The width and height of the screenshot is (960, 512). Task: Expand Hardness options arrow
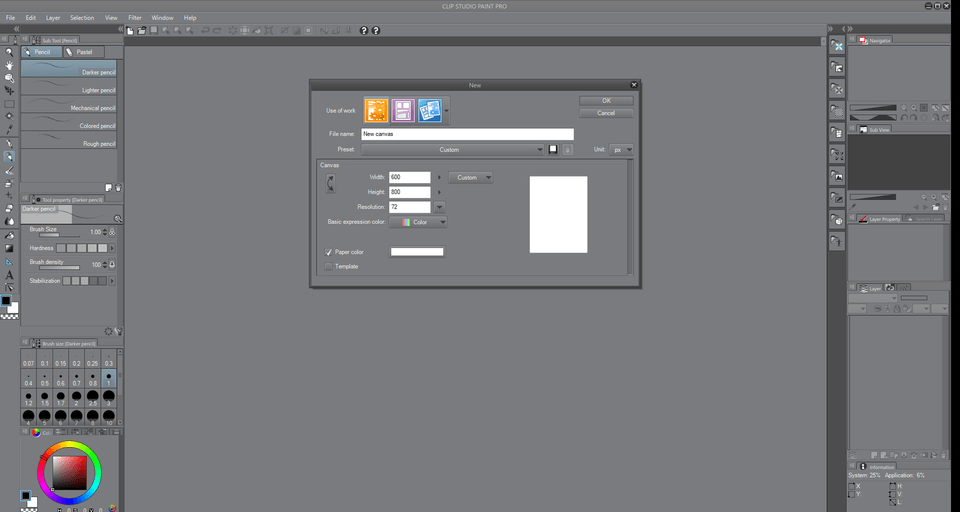[x=112, y=248]
